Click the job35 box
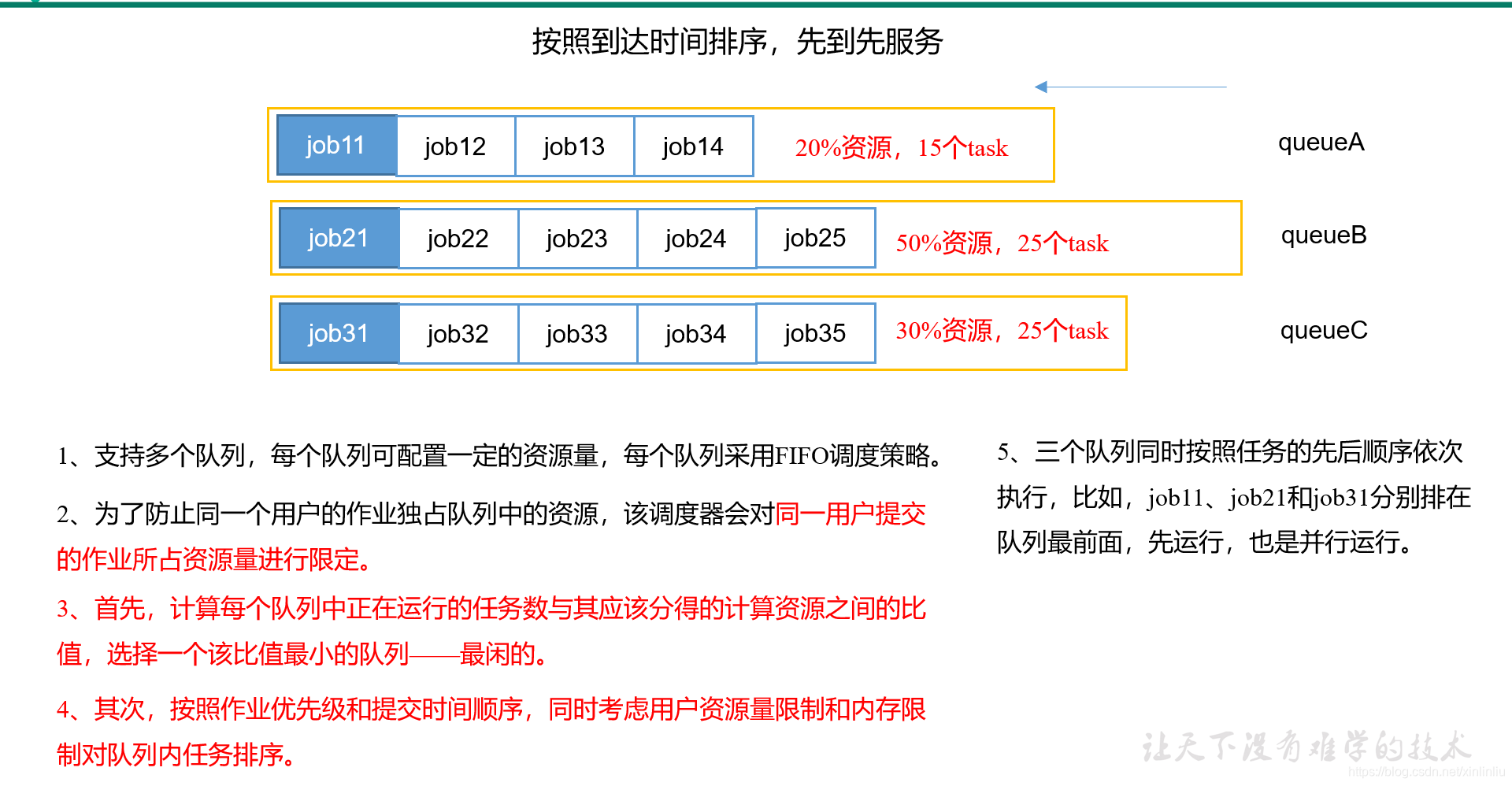Image resolution: width=1512 pixels, height=786 pixels. (x=816, y=333)
